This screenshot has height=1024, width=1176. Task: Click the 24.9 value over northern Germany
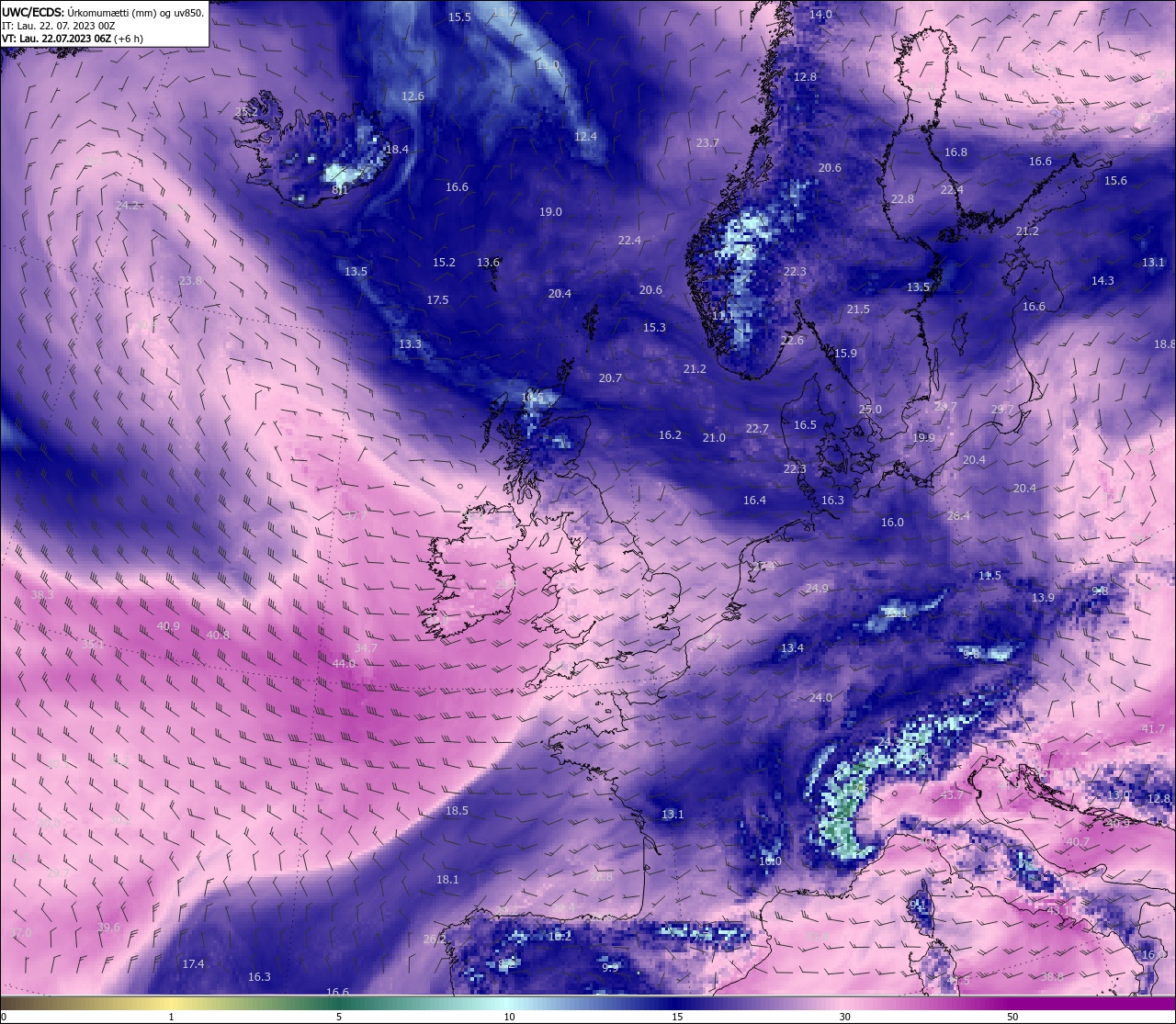click(x=817, y=589)
